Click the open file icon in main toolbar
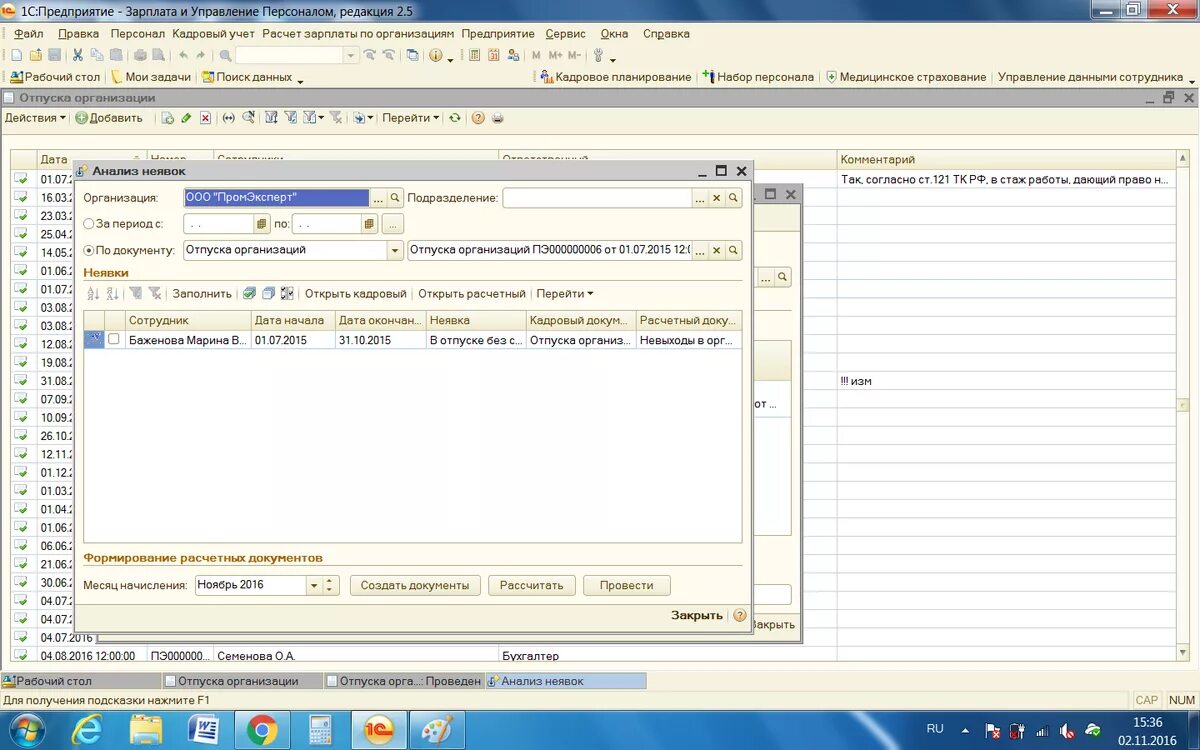 [36, 55]
